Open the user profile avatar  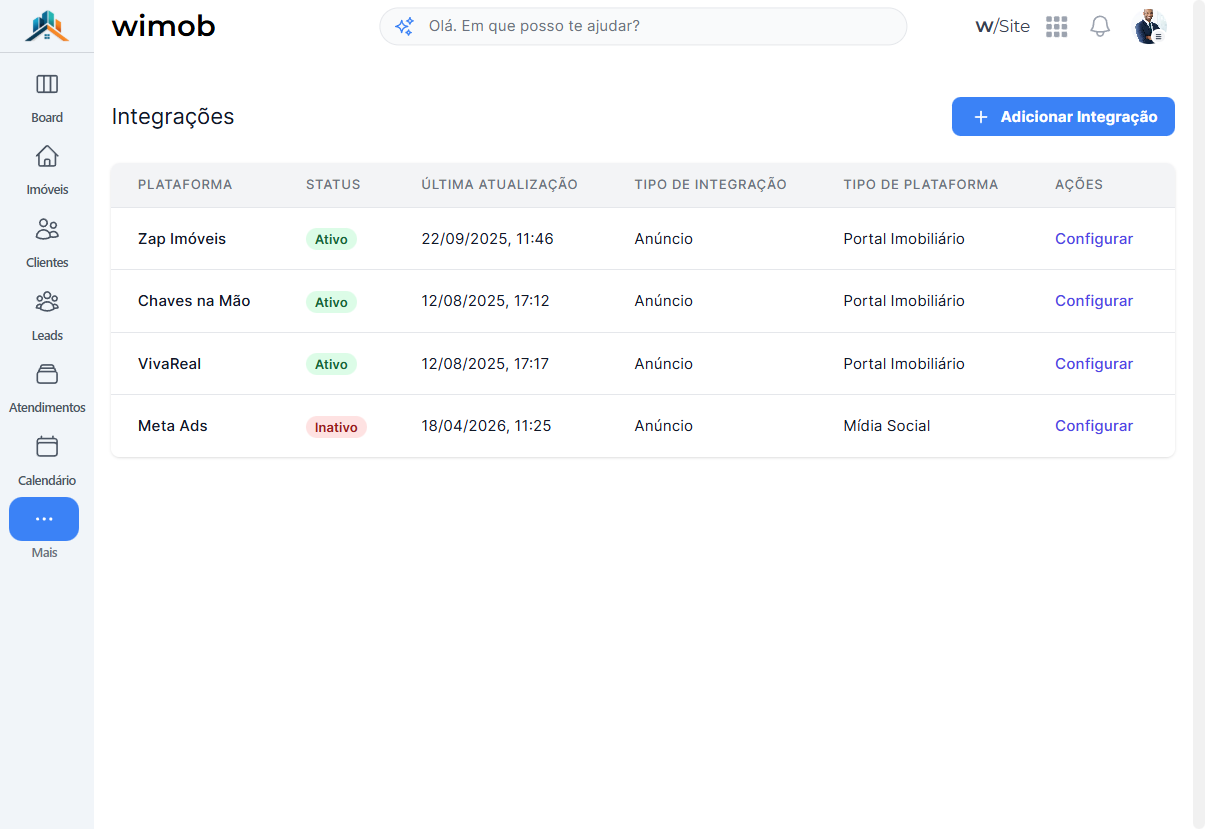tap(1150, 27)
